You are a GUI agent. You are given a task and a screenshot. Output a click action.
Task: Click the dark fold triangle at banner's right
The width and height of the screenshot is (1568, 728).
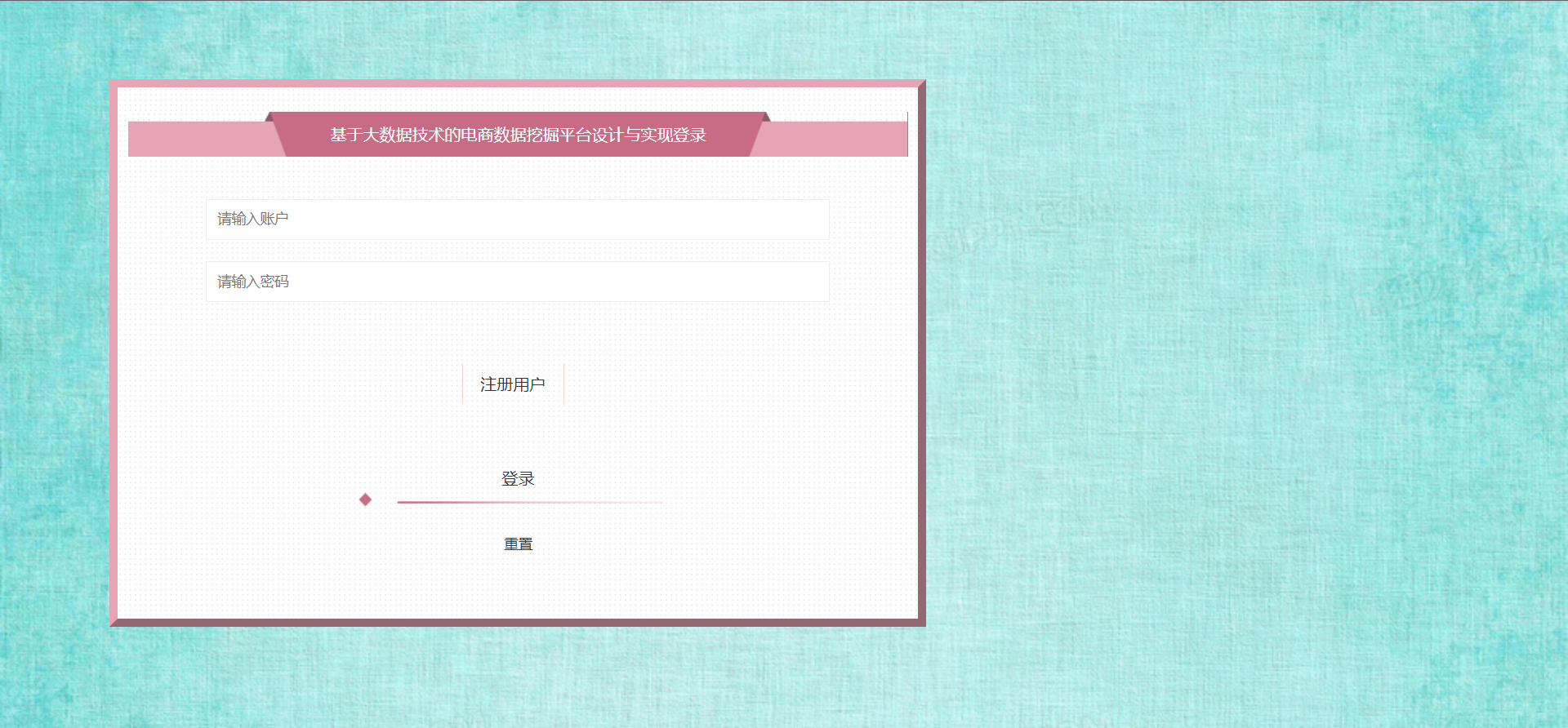(766, 118)
